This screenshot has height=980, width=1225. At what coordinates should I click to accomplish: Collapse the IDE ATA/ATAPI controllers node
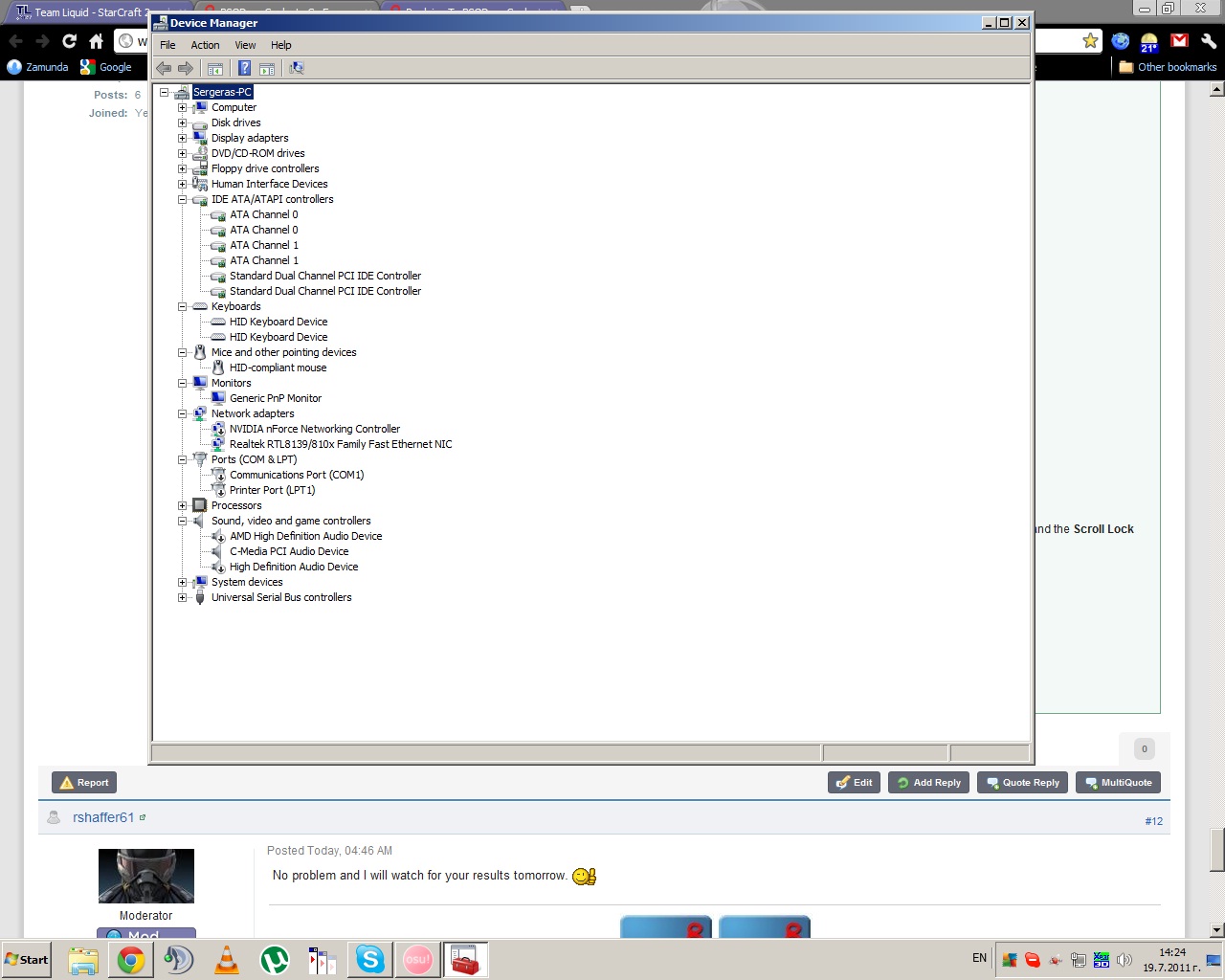click(x=182, y=199)
